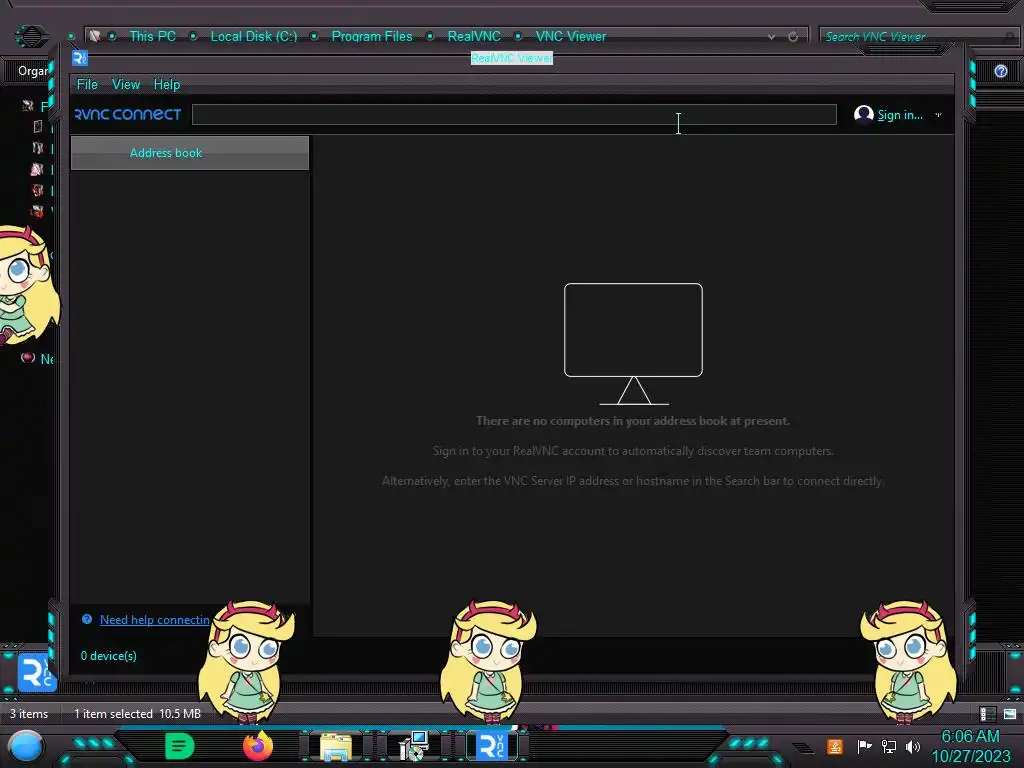
Task: Expand the Explorer address bar history dropdown
Action: [x=771, y=37]
